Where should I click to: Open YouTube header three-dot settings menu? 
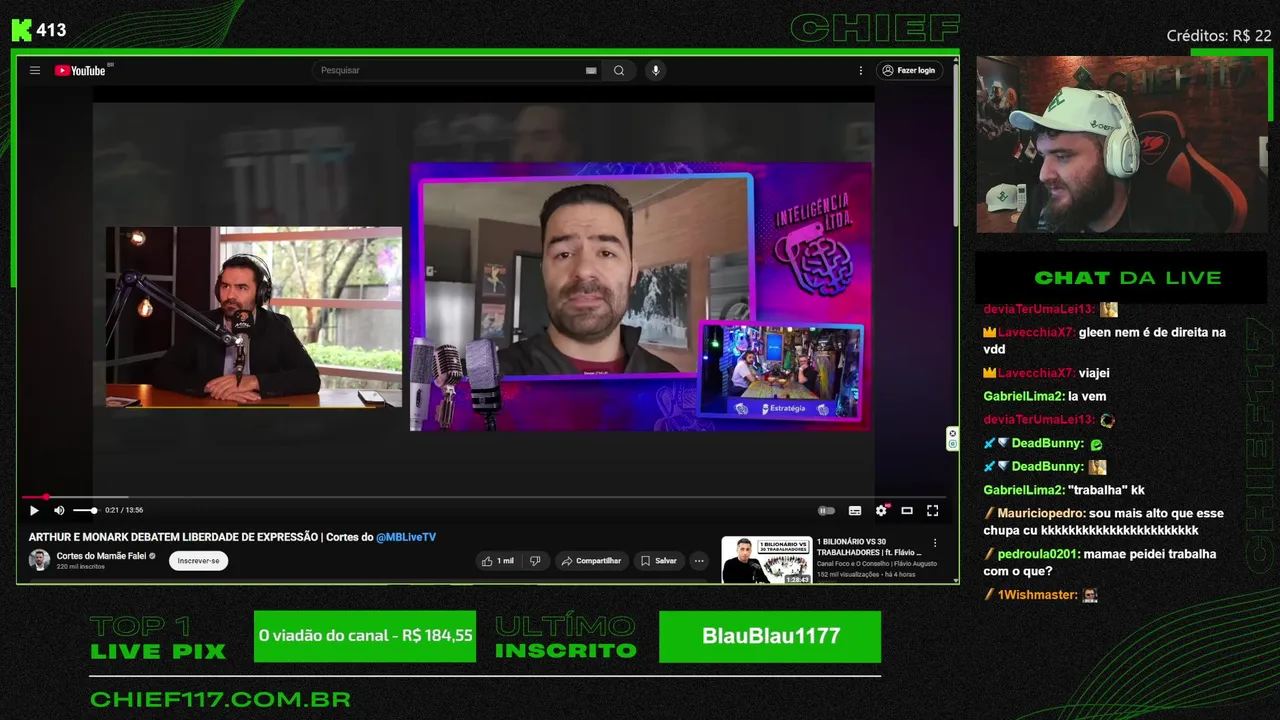pos(860,70)
